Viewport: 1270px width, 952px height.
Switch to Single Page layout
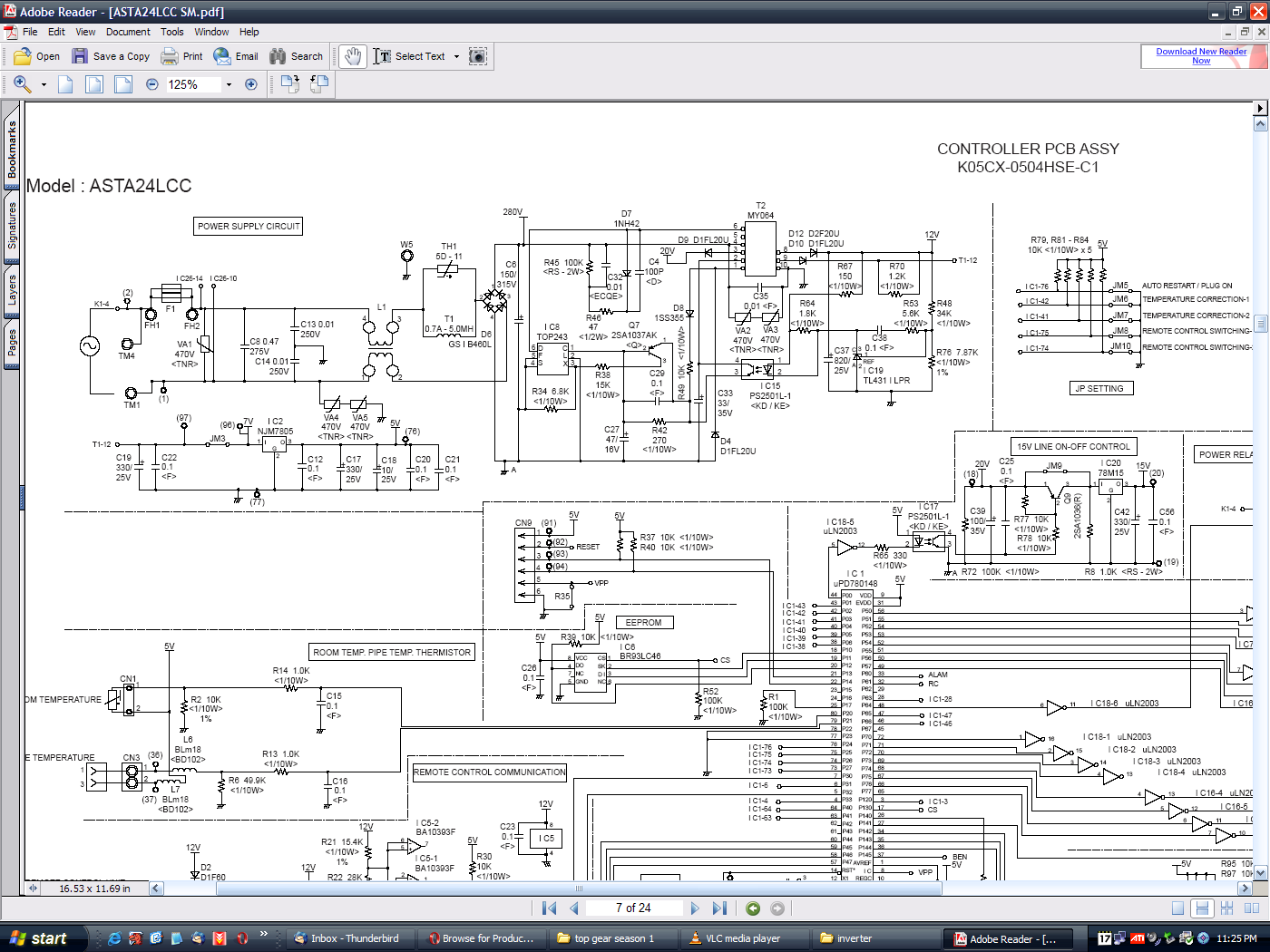tap(1177, 908)
